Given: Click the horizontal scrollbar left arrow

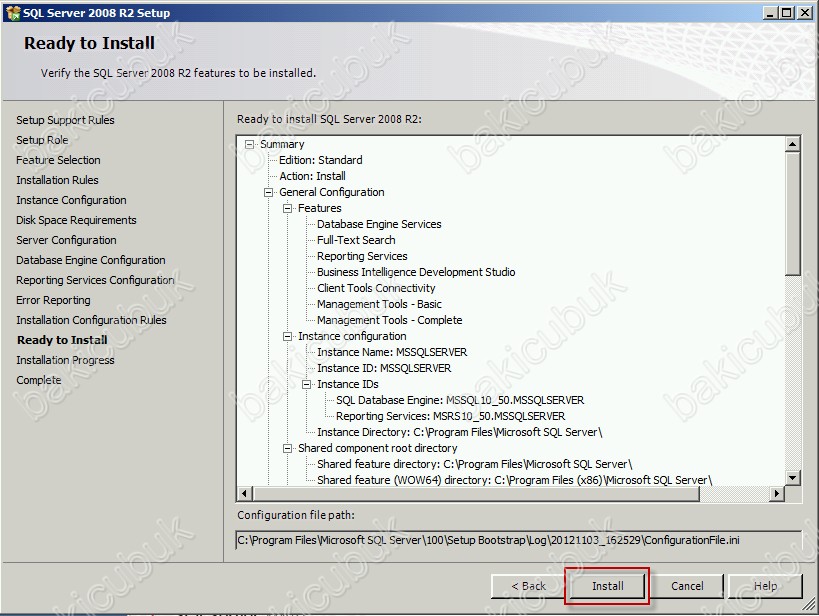Looking at the screenshot, I should click(245, 493).
